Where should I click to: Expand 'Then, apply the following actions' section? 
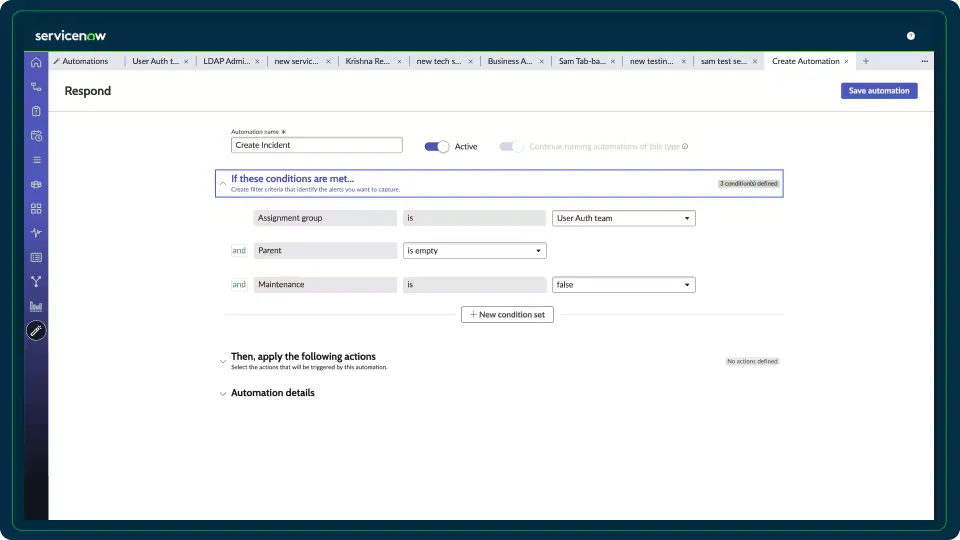(x=303, y=357)
